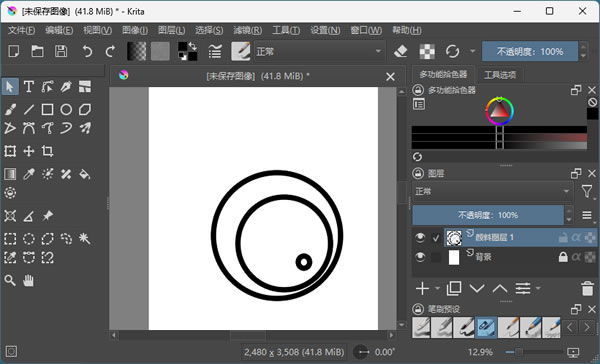The width and height of the screenshot is (600, 364).
Task: Select the Color Sampler eyedropper tool
Action: pos(29,174)
